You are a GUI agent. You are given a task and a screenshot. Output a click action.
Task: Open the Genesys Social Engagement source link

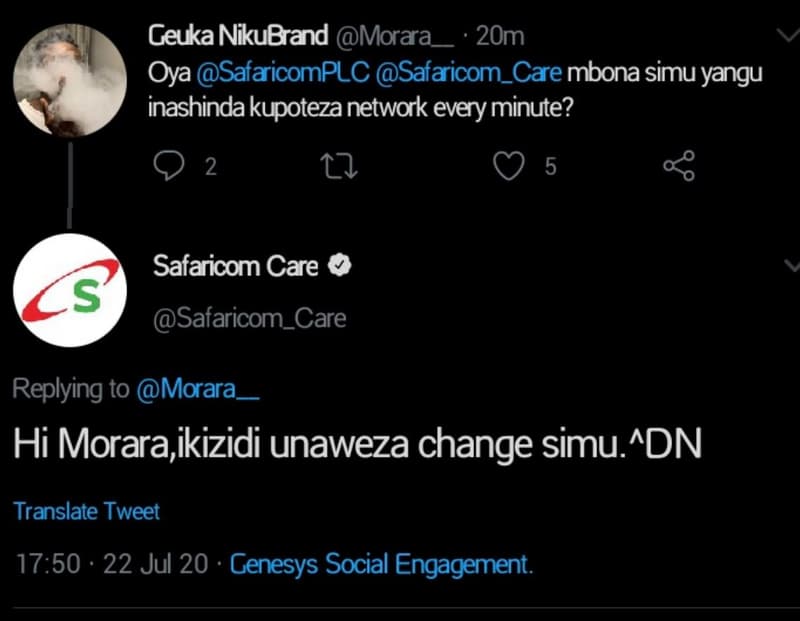(380, 564)
